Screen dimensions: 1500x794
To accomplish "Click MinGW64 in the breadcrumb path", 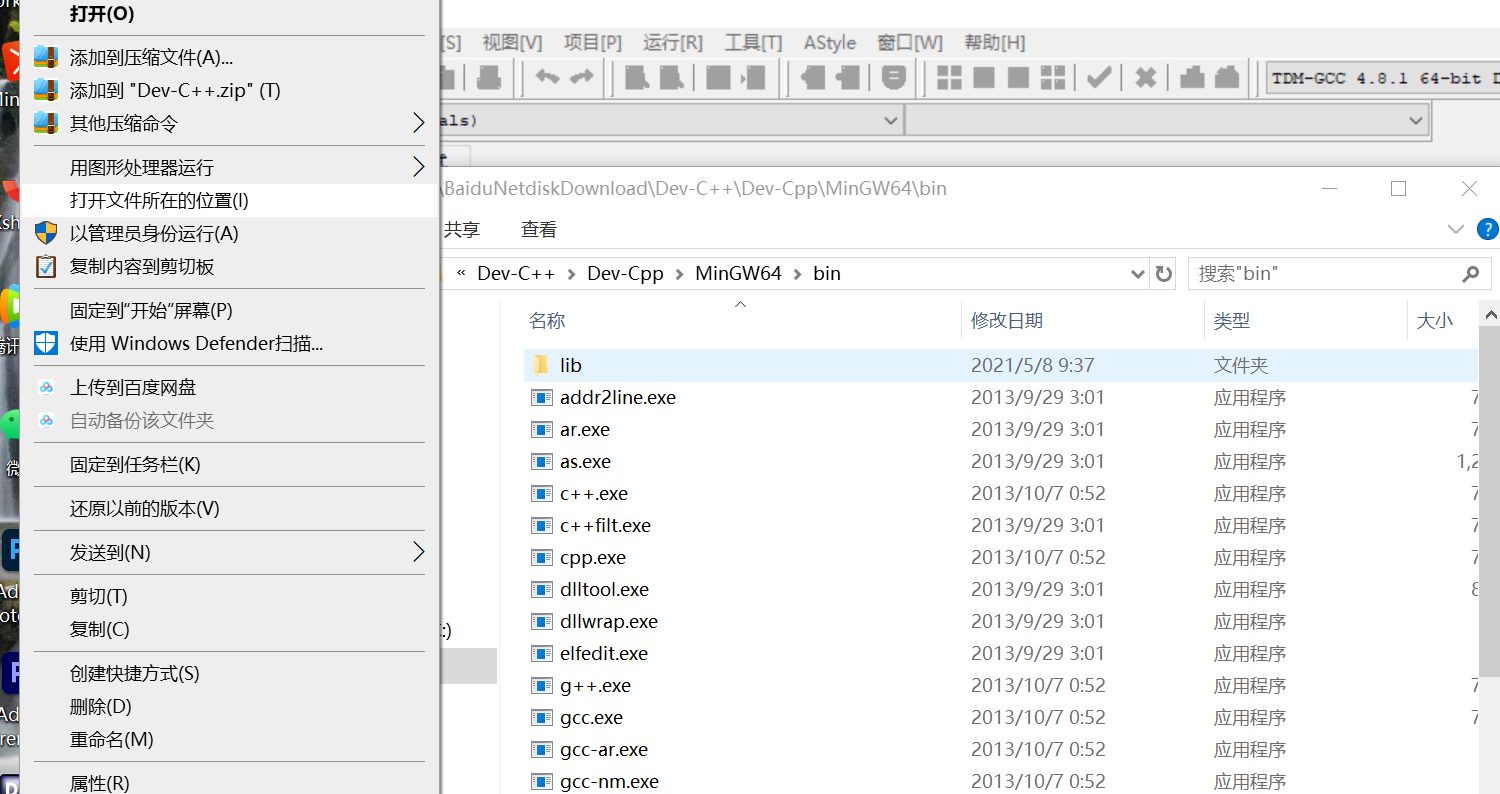I will 738,273.
